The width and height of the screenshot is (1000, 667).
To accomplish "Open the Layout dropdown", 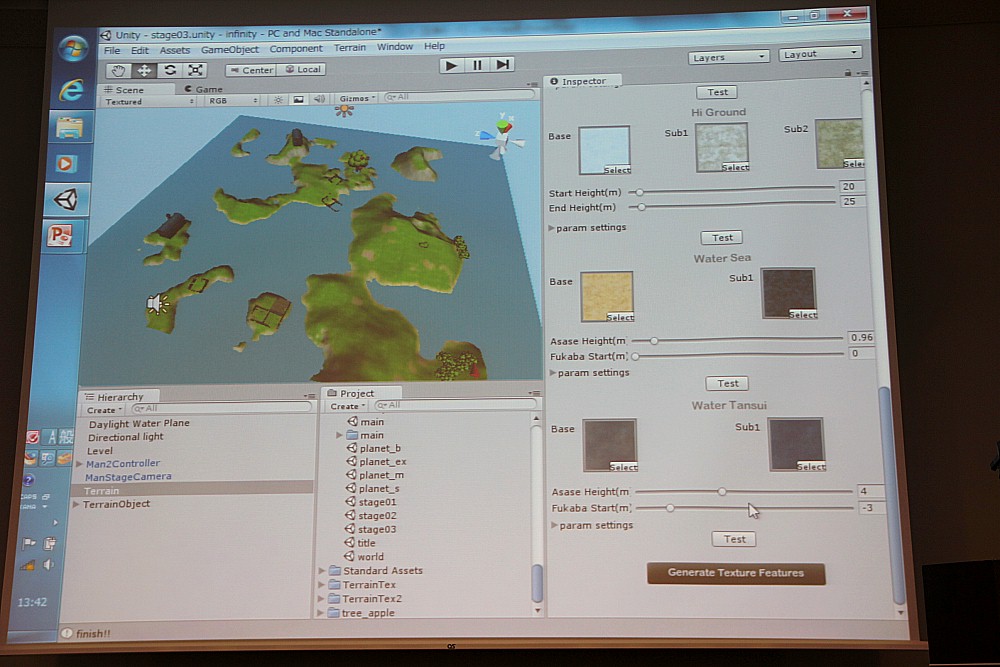I will 820,54.
